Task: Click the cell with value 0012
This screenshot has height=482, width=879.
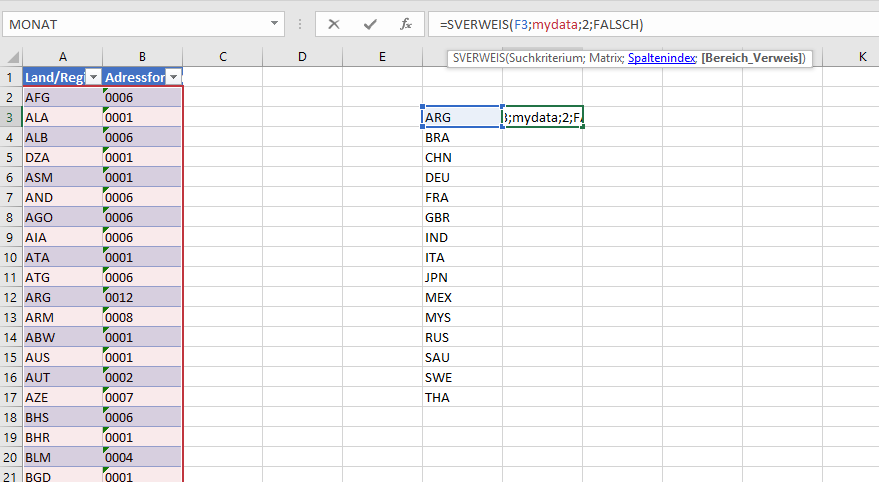Action: tap(142, 297)
